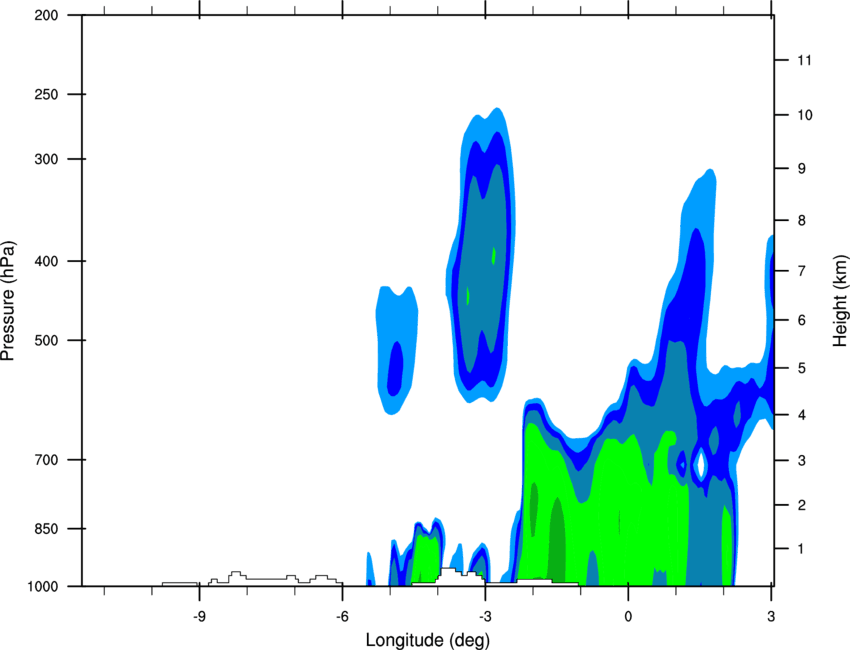Click the 5 km height tick label
This screenshot has width=850, height=650.
tap(801, 369)
